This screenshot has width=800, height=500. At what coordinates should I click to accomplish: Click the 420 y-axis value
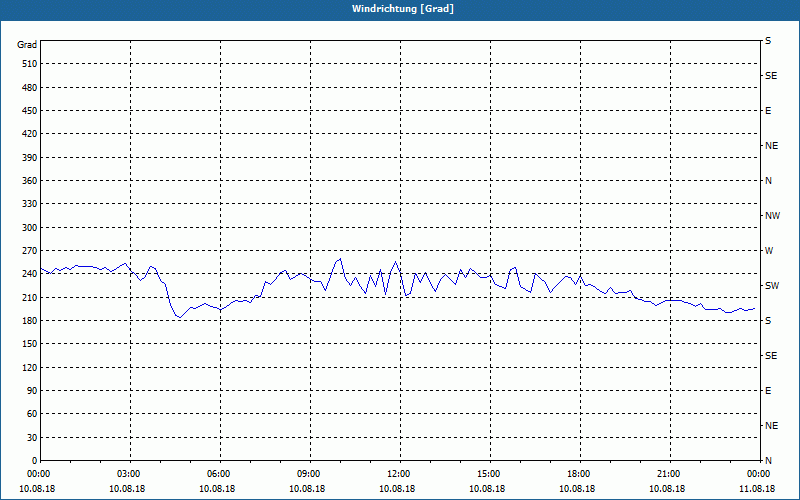(x=29, y=134)
